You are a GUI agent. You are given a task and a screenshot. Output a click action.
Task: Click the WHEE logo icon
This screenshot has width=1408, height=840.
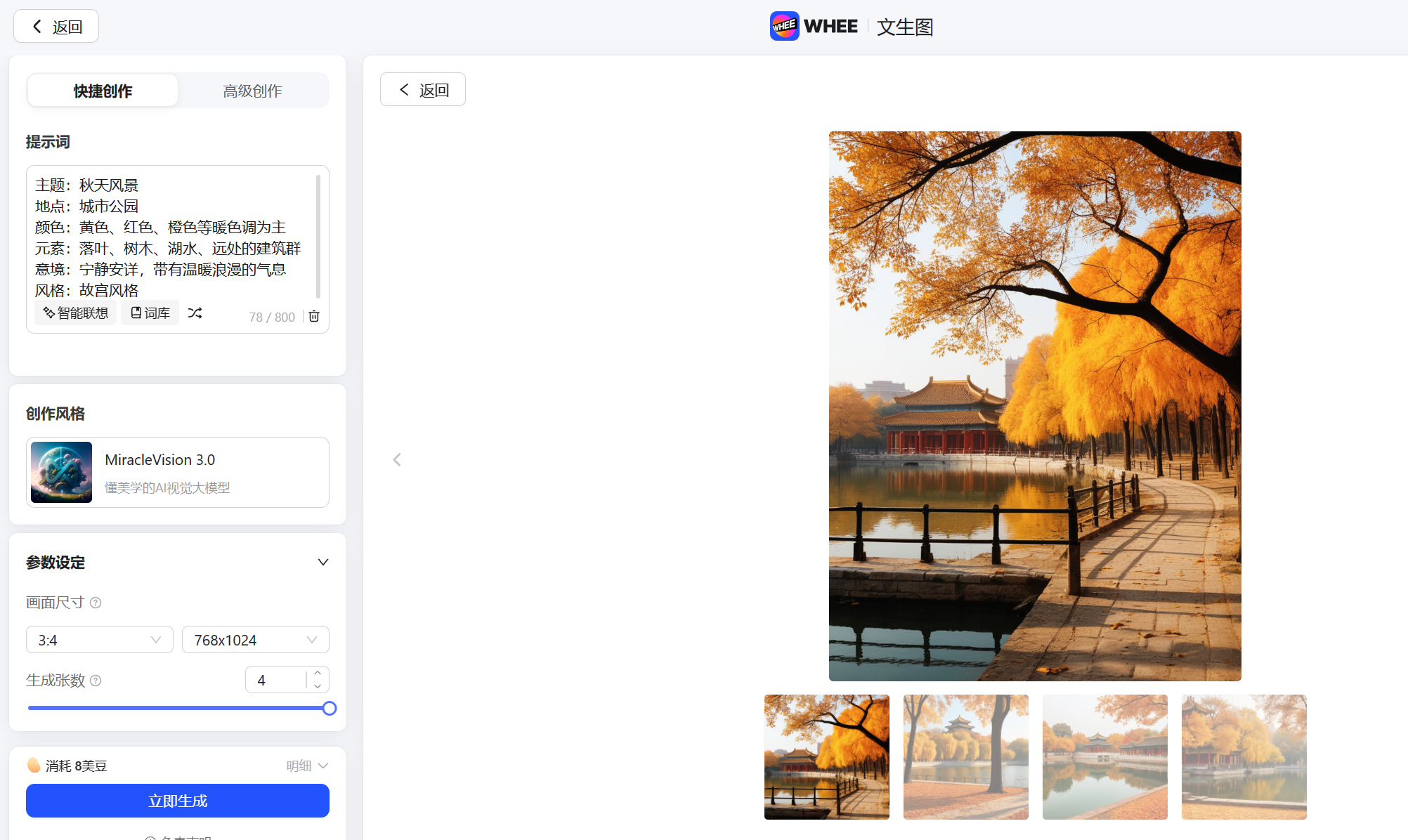click(x=784, y=25)
